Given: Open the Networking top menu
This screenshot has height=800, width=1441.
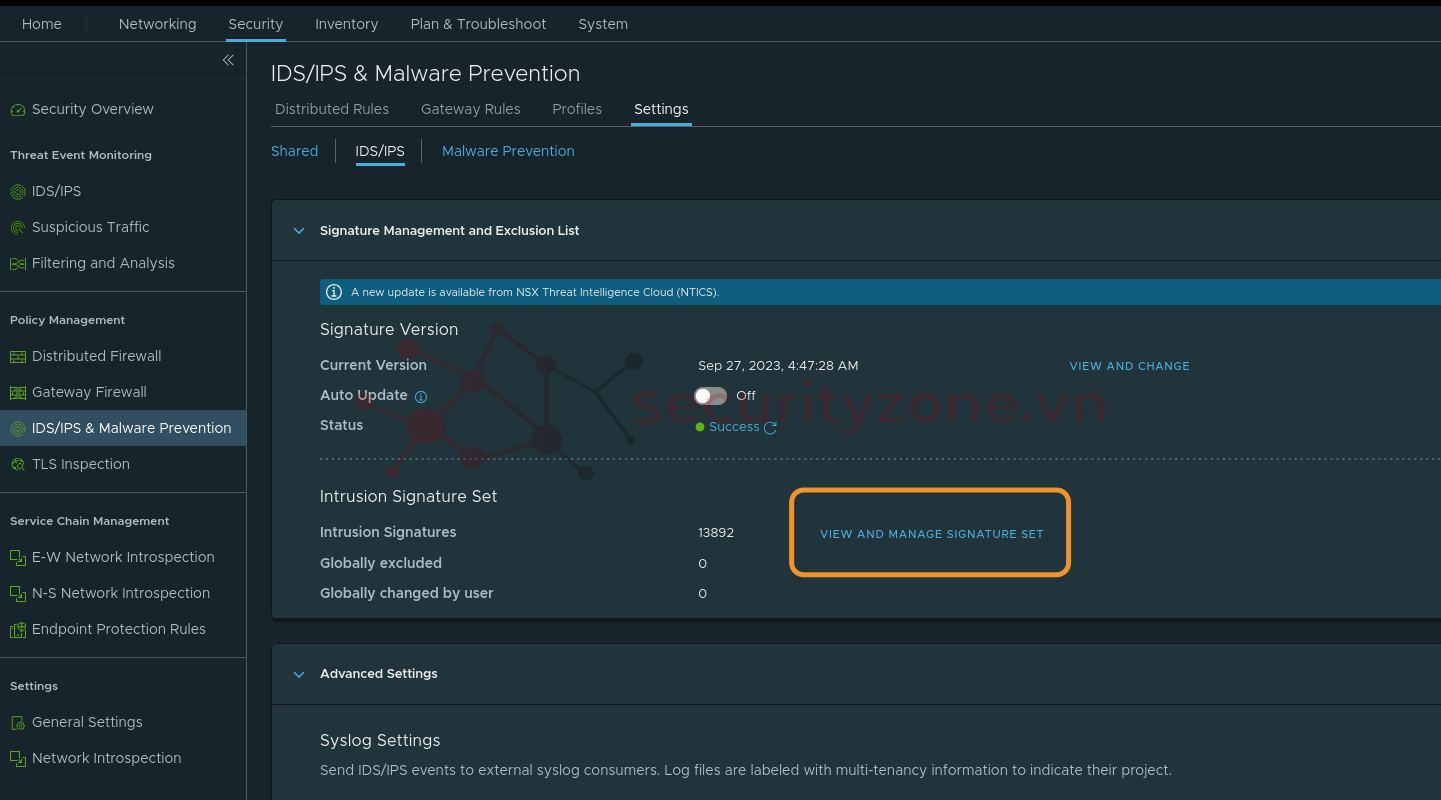Looking at the screenshot, I should (x=157, y=24).
